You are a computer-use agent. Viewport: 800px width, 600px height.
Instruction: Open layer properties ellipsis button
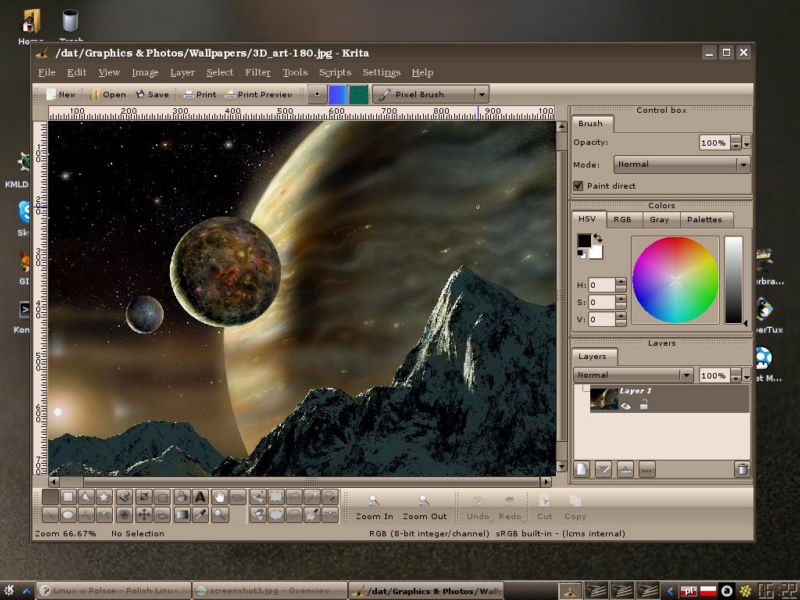pos(647,469)
